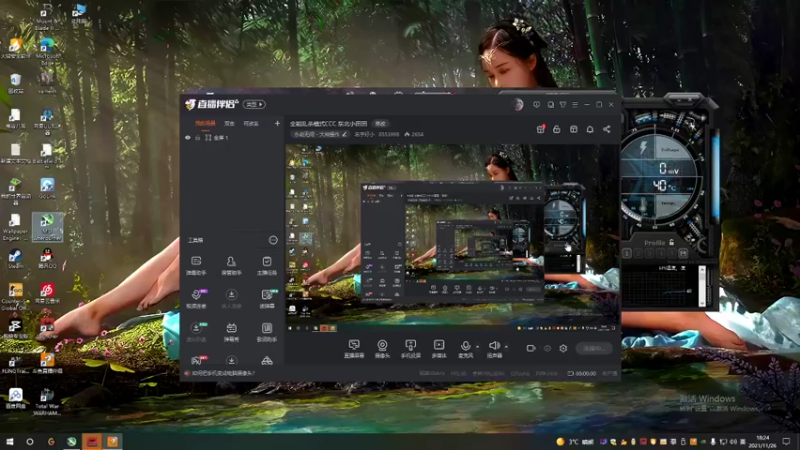Screen dimensions: 800x450
Task: Toggle the eye visibility icon for 全屏 1 source
Action: [x=188, y=138]
